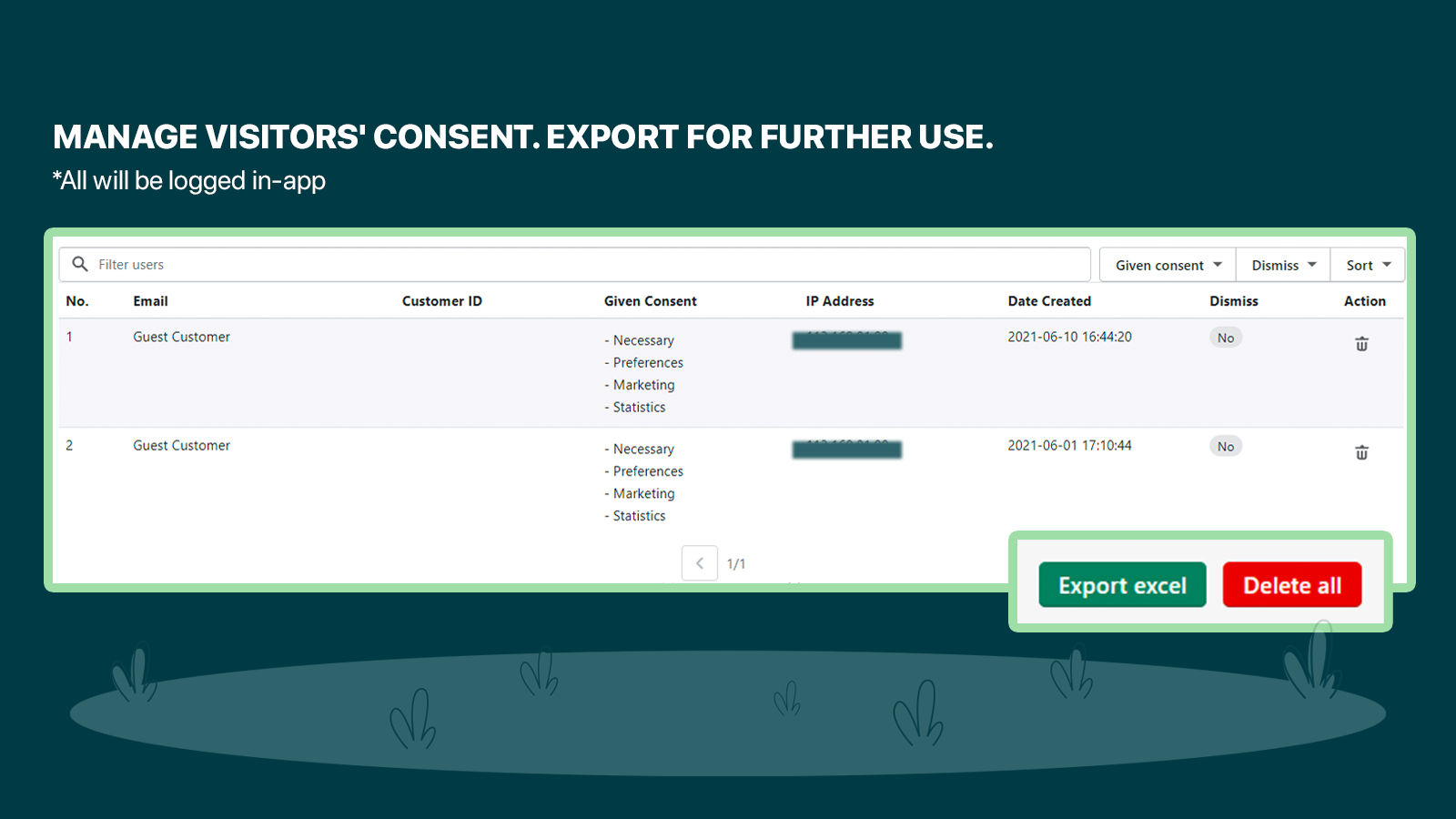Click the No dismiss badge in row 2
1456x819 pixels.
click(x=1226, y=446)
